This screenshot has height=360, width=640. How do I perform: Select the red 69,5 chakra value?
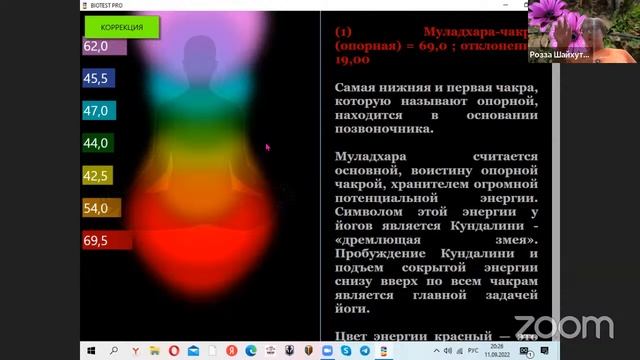[107, 240]
